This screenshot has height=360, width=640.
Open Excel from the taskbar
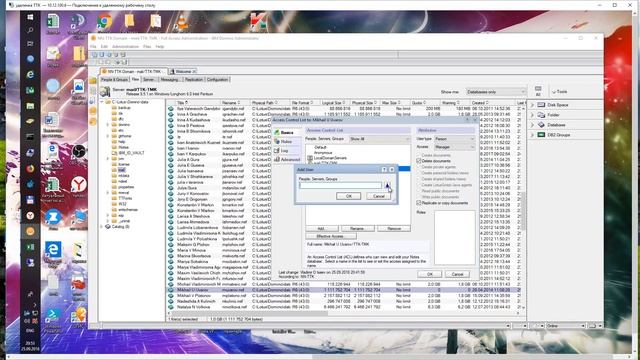pyautogui.click(x=30, y=247)
